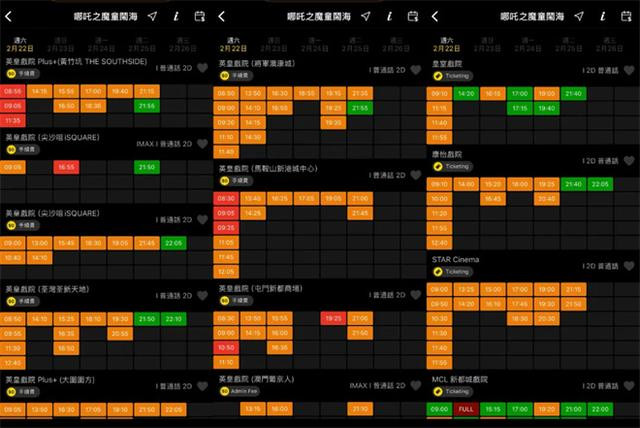The height and width of the screenshot is (428, 640).
Task: Toggle favorite heart for MCL 新都城戲院
Action: click(629, 386)
